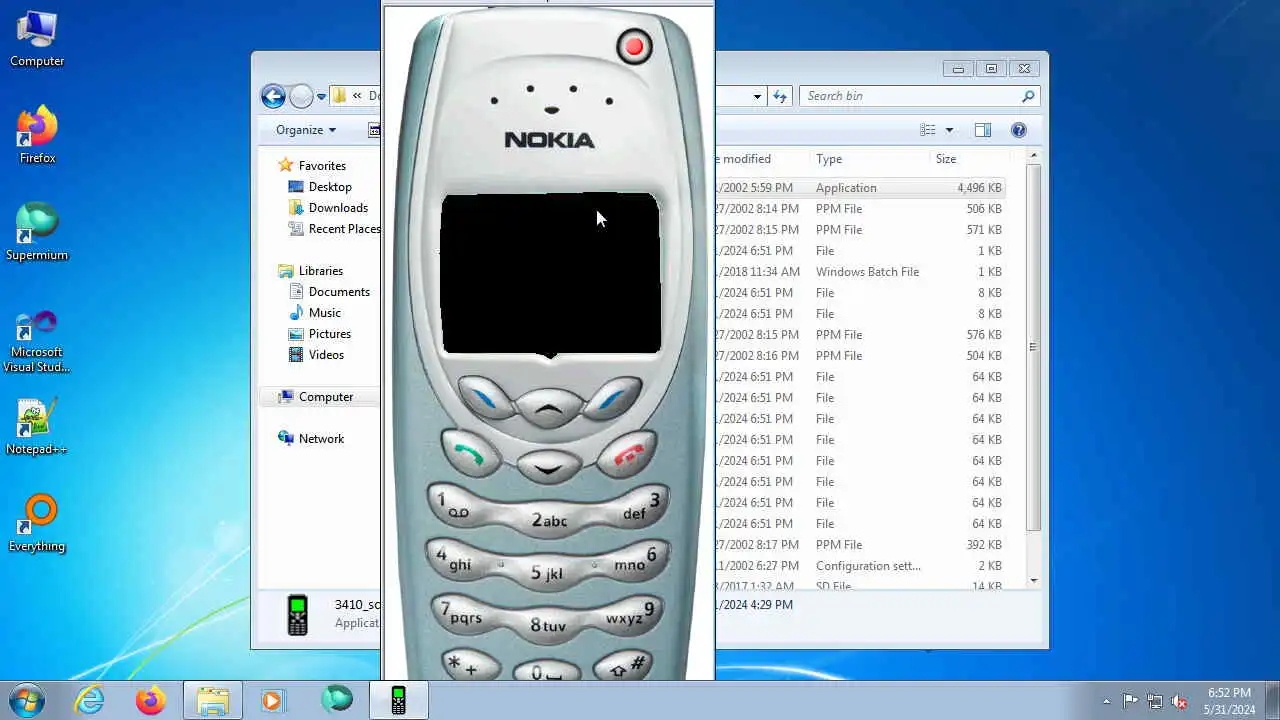Viewport: 1280px width, 720px height.
Task: Click the red end call key
Action: [627, 453]
